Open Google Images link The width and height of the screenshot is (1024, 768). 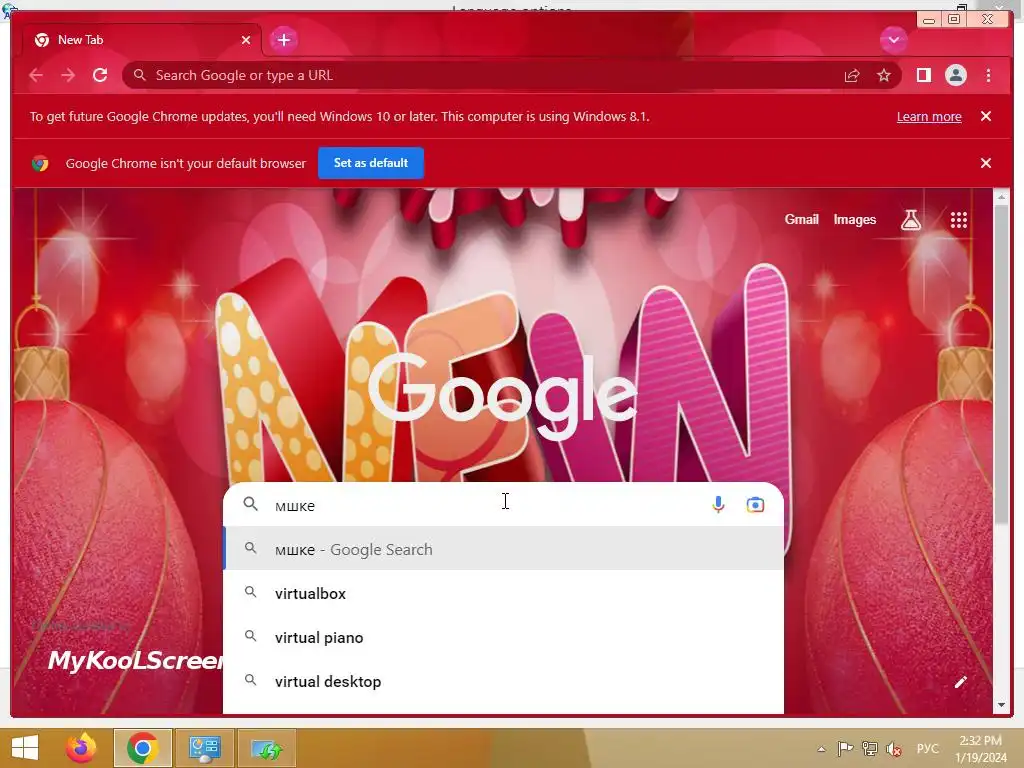[x=854, y=219]
